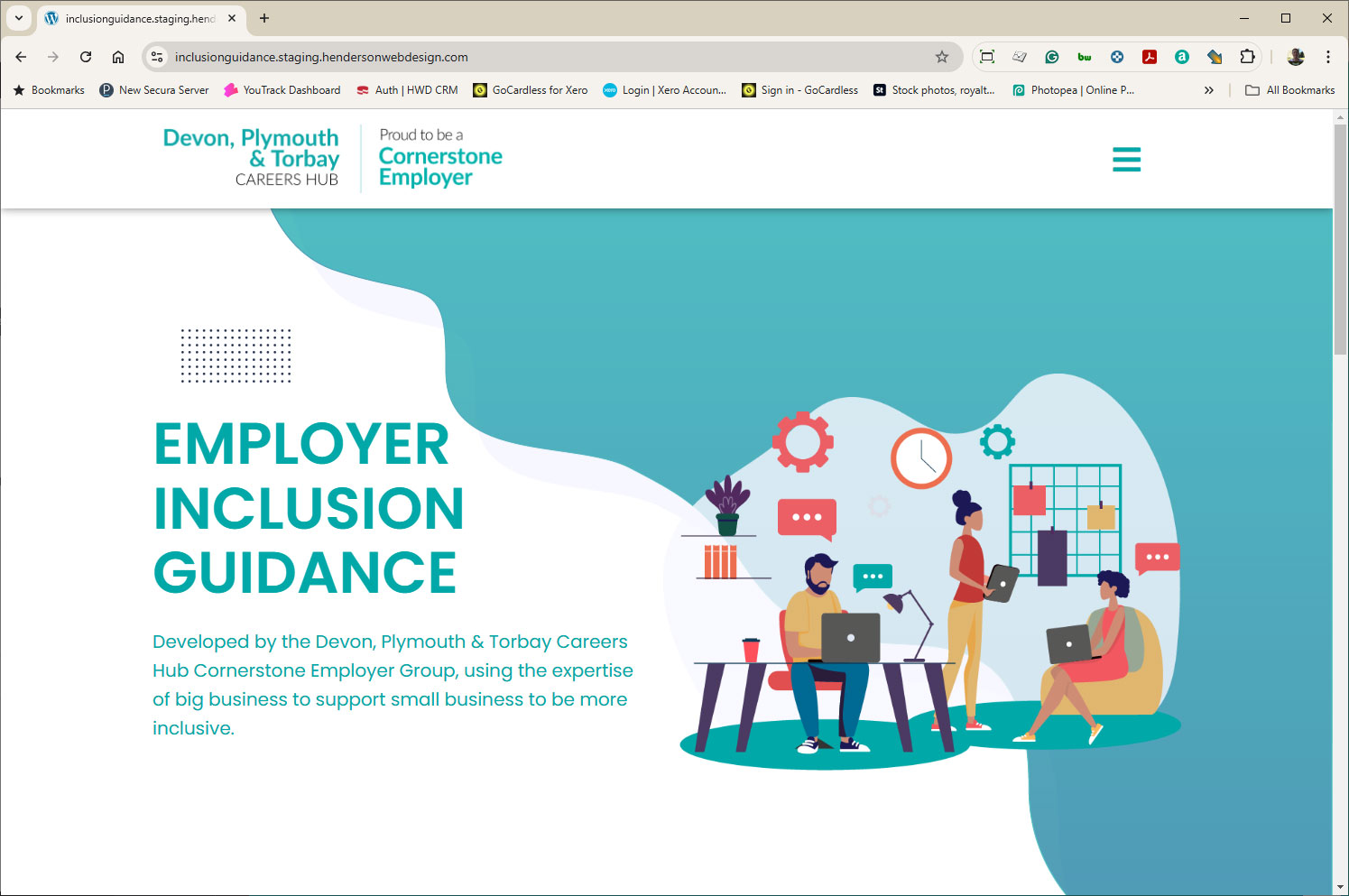This screenshot has height=896, width=1349.
Task: Click inside the address bar
Action: click(451, 57)
